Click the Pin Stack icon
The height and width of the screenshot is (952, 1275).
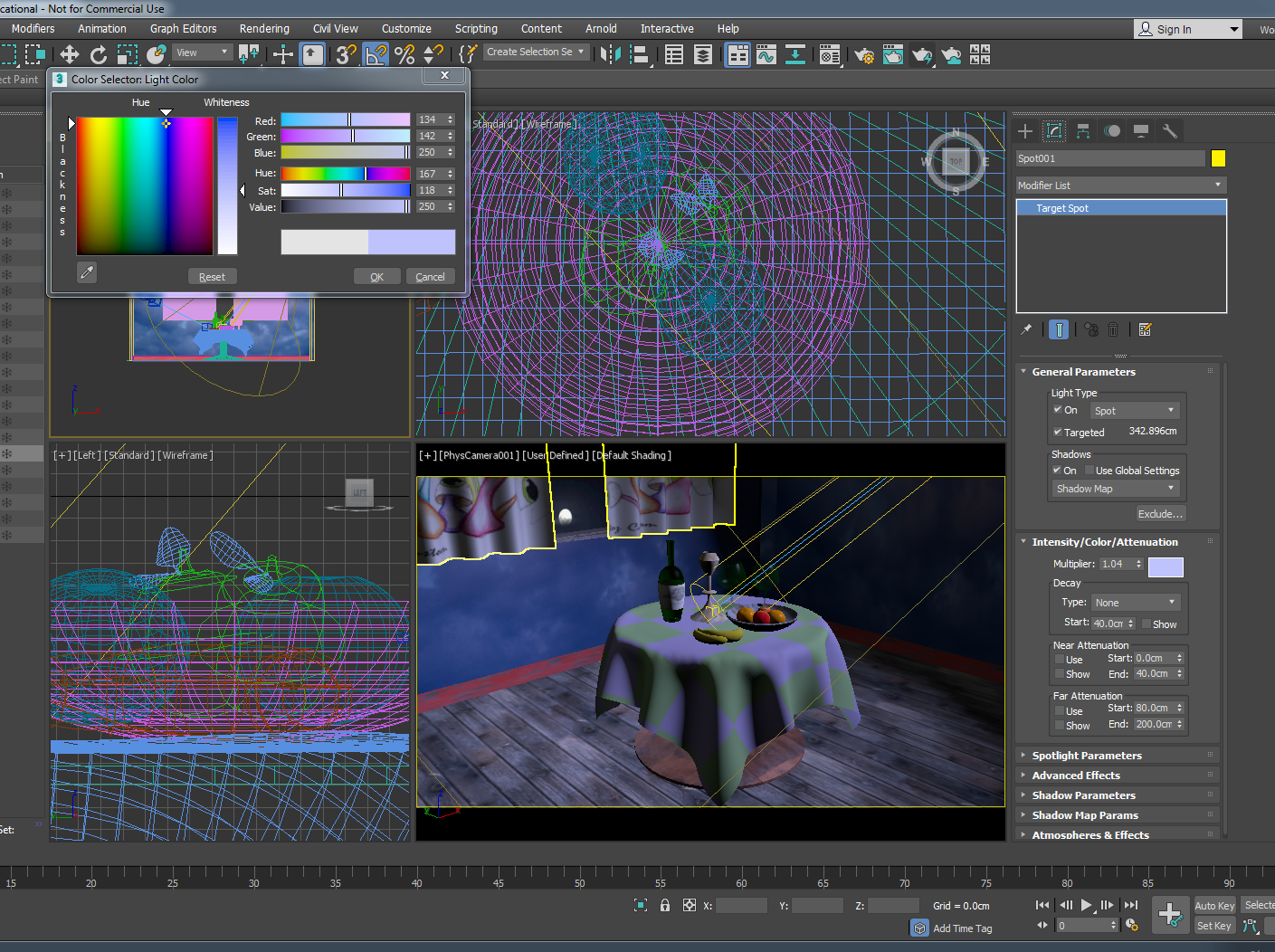1026,330
